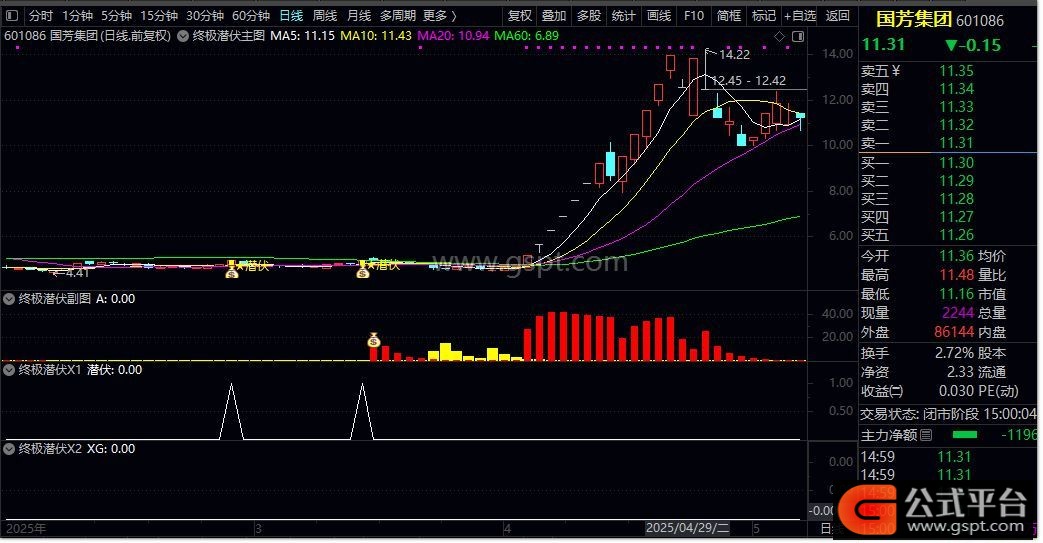This screenshot has width=1043, height=543.
Task: Click the diamond icon in the chart header
Action: (780, 36)
